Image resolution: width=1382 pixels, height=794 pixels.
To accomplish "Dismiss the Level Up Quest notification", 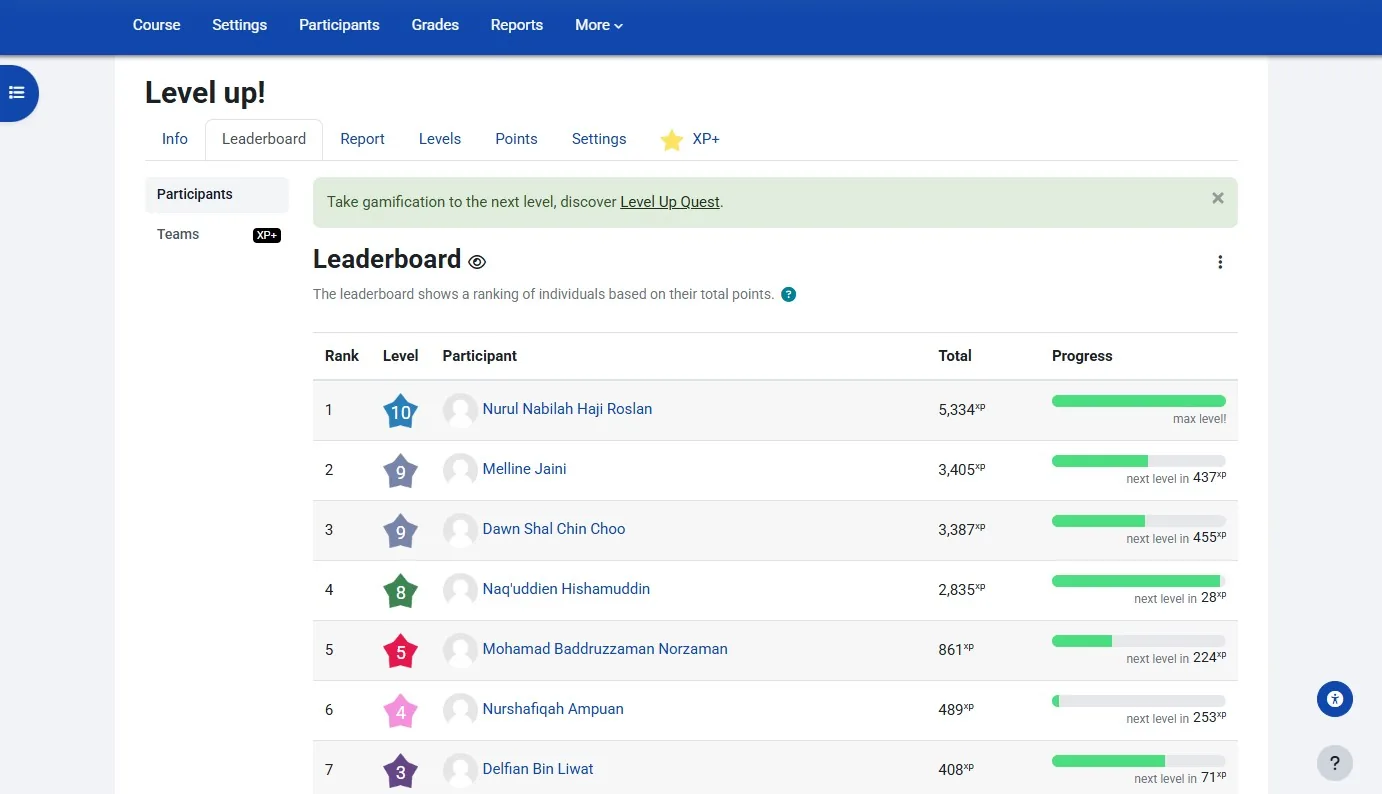I will pyautogui.click(x=1217, y=198).
